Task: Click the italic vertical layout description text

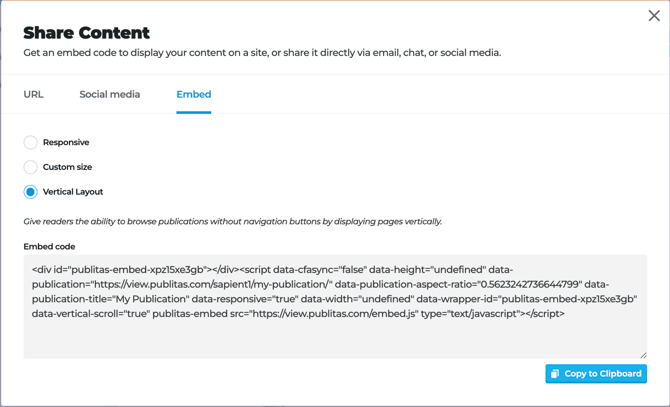Action: point(232,221)
